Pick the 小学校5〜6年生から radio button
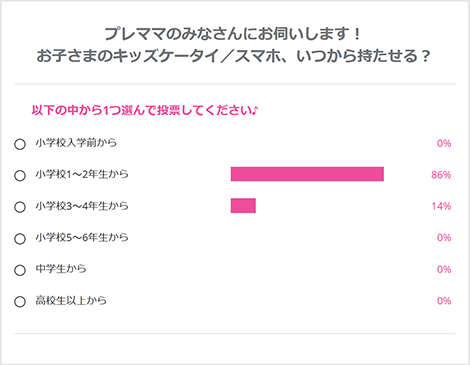This screenshot has width=470, height=365. tap(20, 239)
